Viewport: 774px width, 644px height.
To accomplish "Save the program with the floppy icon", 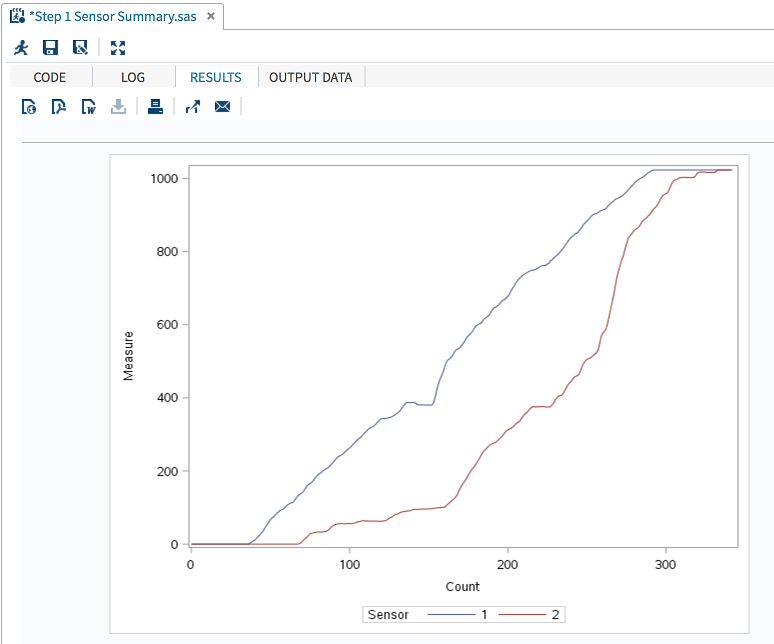I will pos(50,48).
